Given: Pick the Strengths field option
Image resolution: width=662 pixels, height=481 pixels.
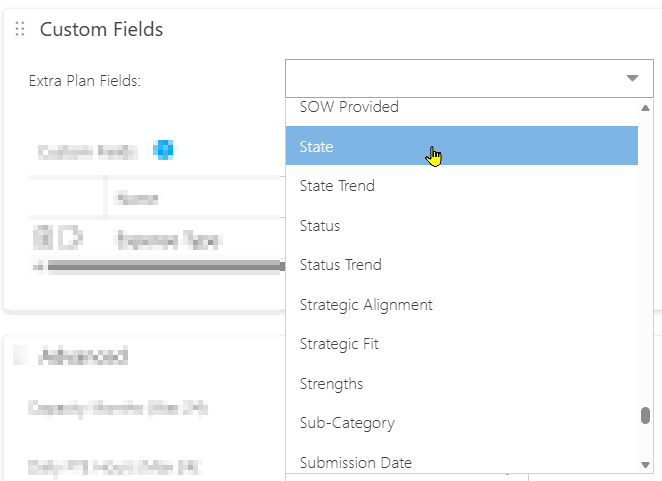Looking at the screenshot, I should (331, 384).
